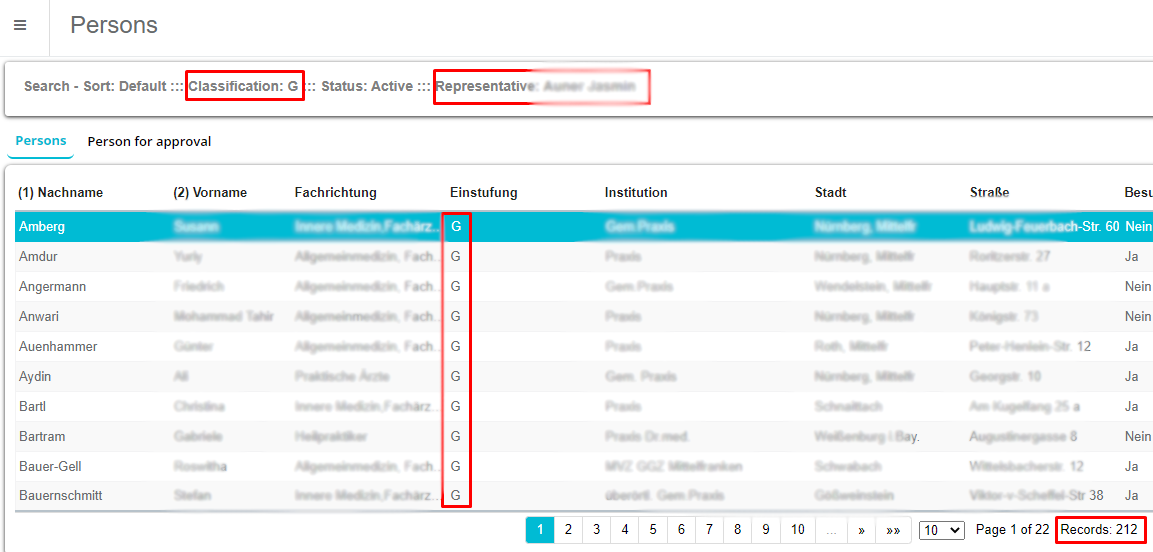Open the page size dropdown
1153x552 pixels.
pyautogui.click(x=941, y=530)
